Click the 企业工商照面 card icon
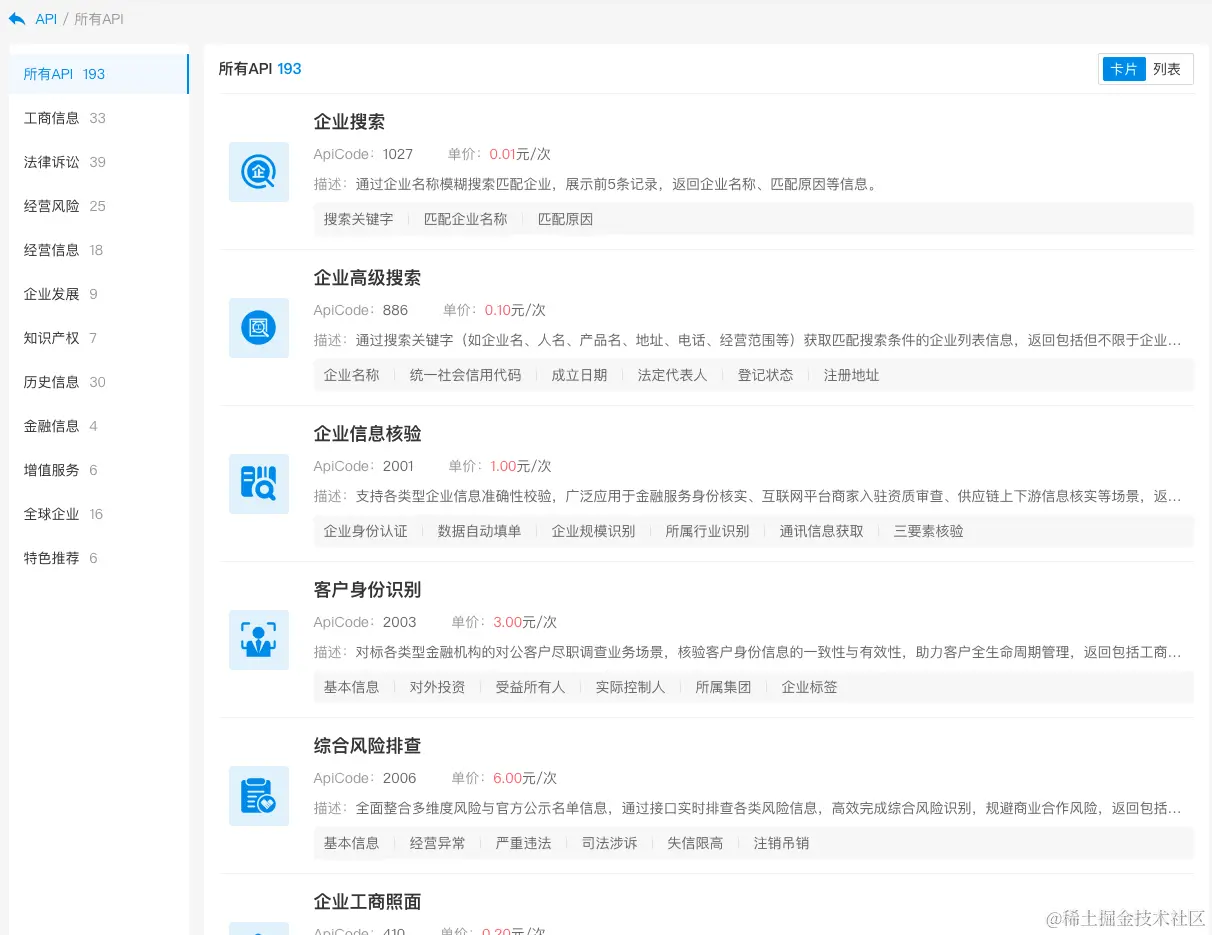Viewport: 1212px width, 935px height. (x=259, y=928)
